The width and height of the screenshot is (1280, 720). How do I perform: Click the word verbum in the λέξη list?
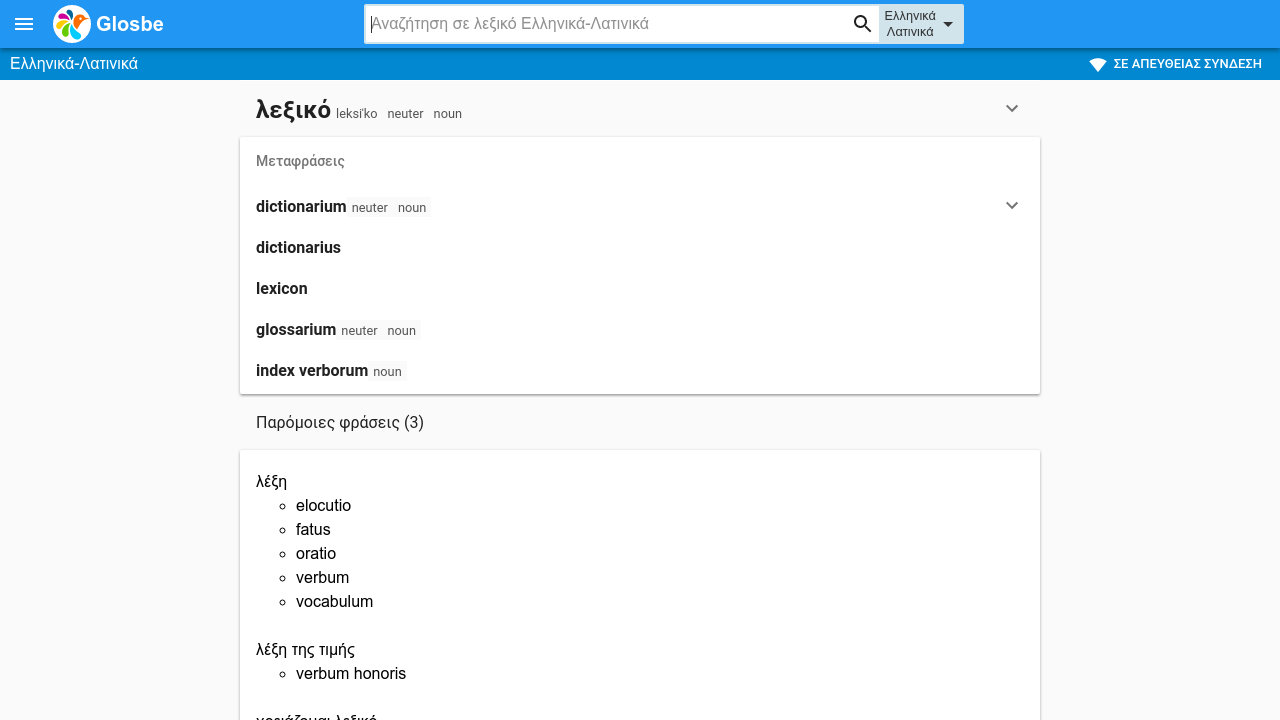tap(322, 578)
